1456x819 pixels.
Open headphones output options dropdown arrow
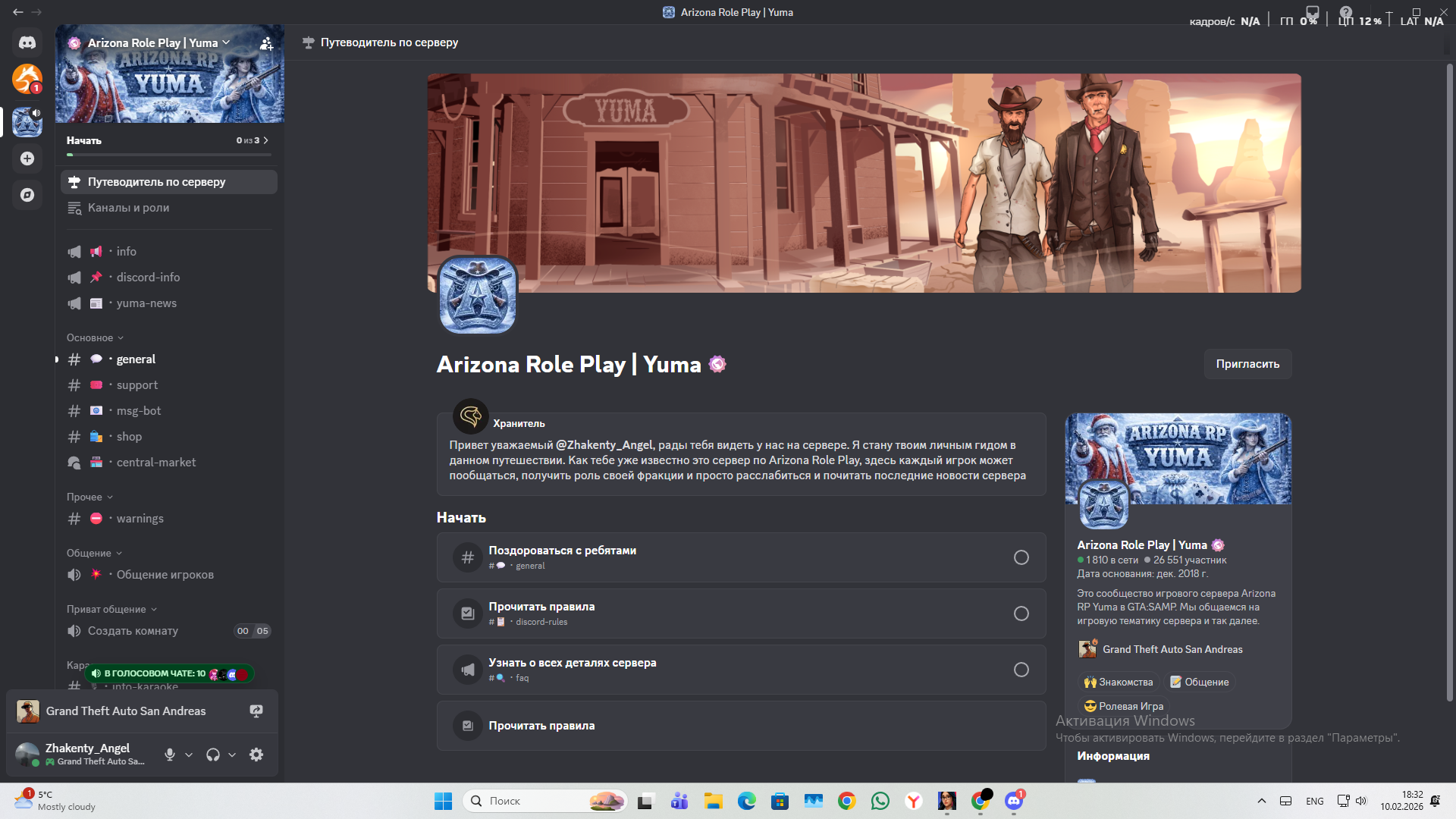pyautogui.click(x=232, y=755)
